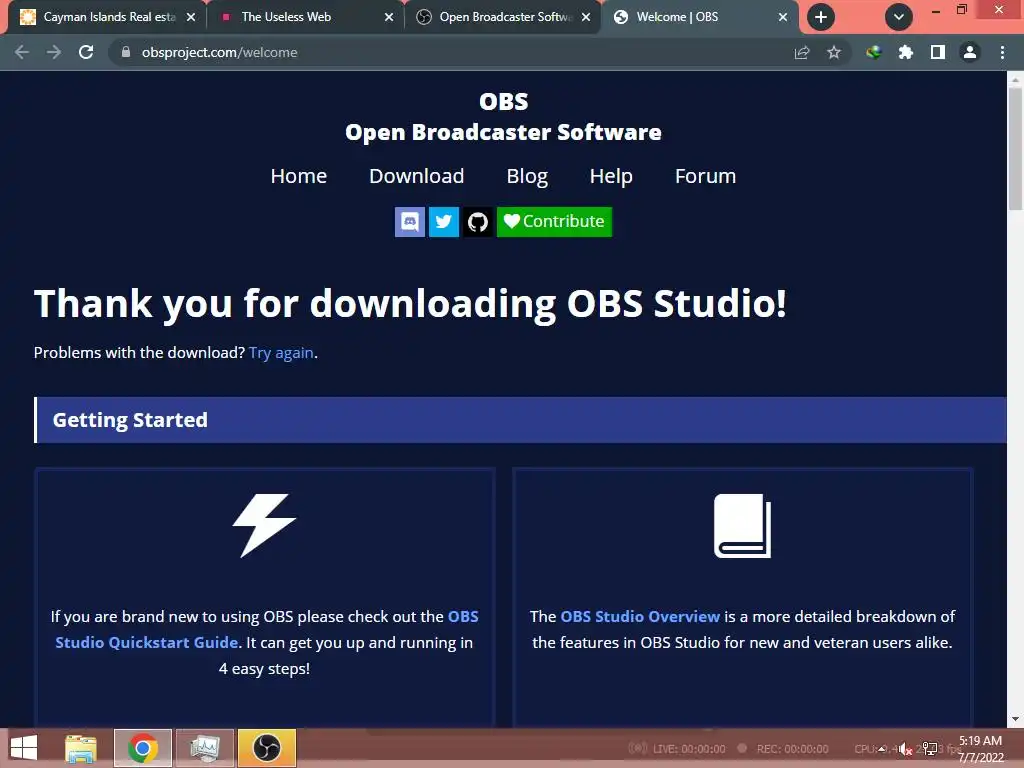This screenshot has width=1024, height=768.
Task: Reload the page
Action: (x=86, y=52)
